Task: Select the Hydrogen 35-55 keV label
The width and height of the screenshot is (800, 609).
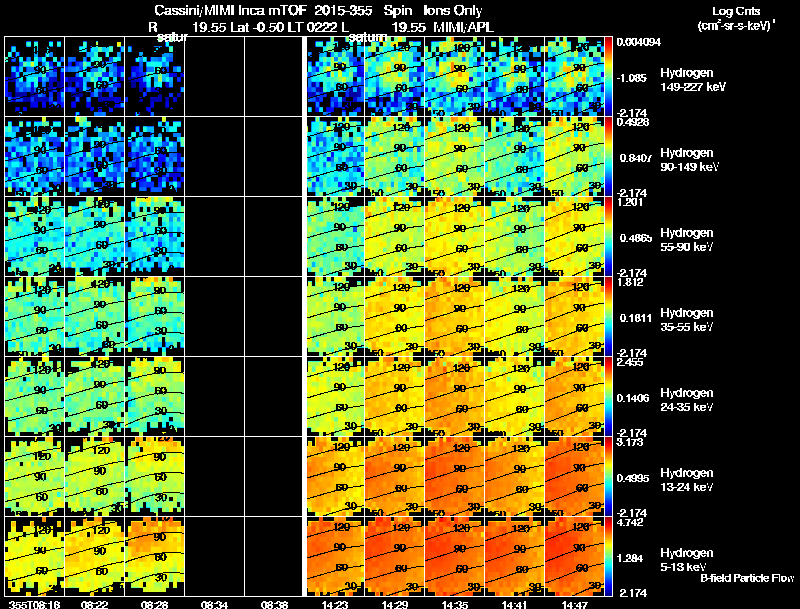Action: point(687,320)
